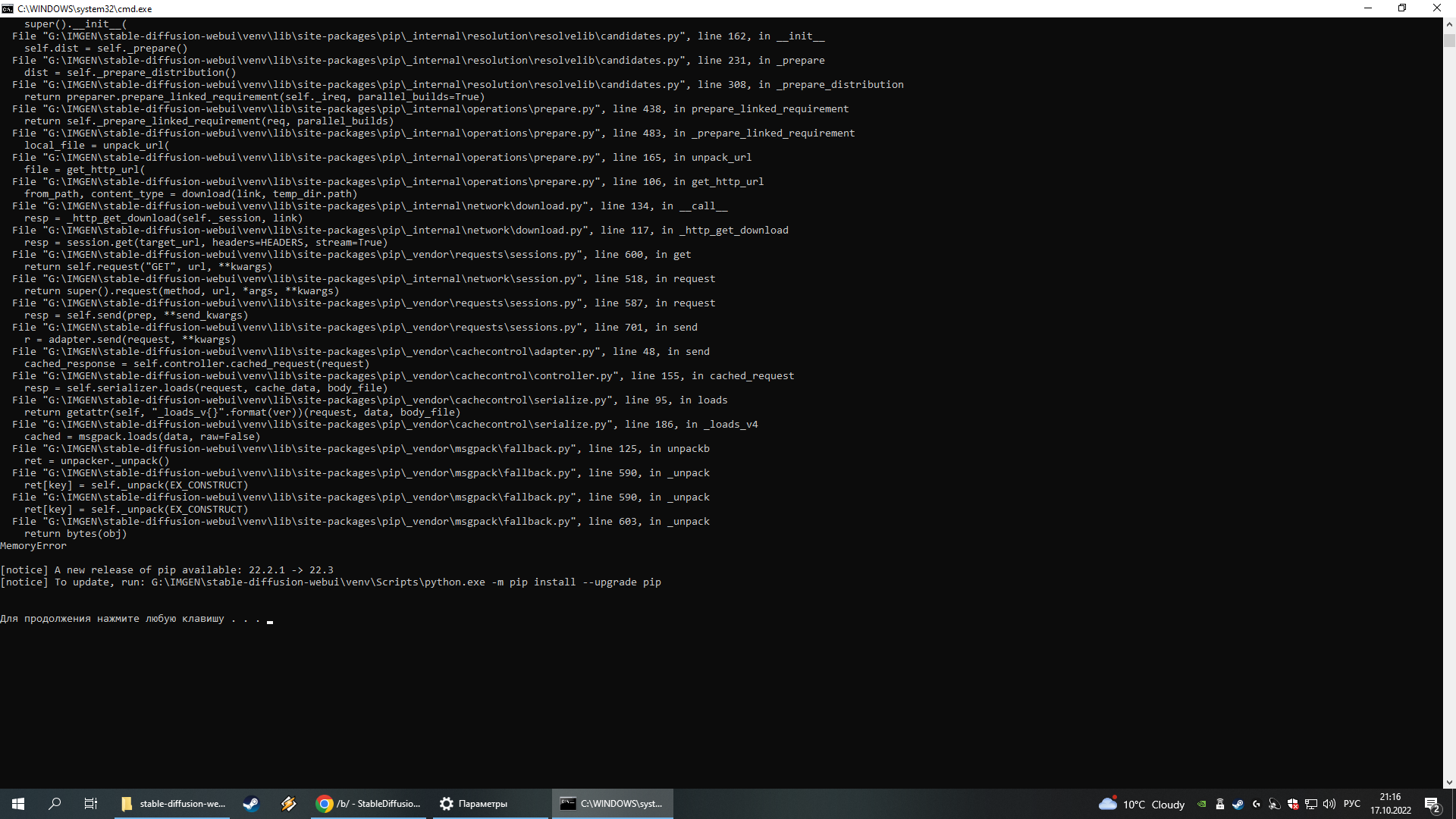Open the notification center with 2 alerts
The height and width of the screenshot is (819, 1456).
[1432, 804]
